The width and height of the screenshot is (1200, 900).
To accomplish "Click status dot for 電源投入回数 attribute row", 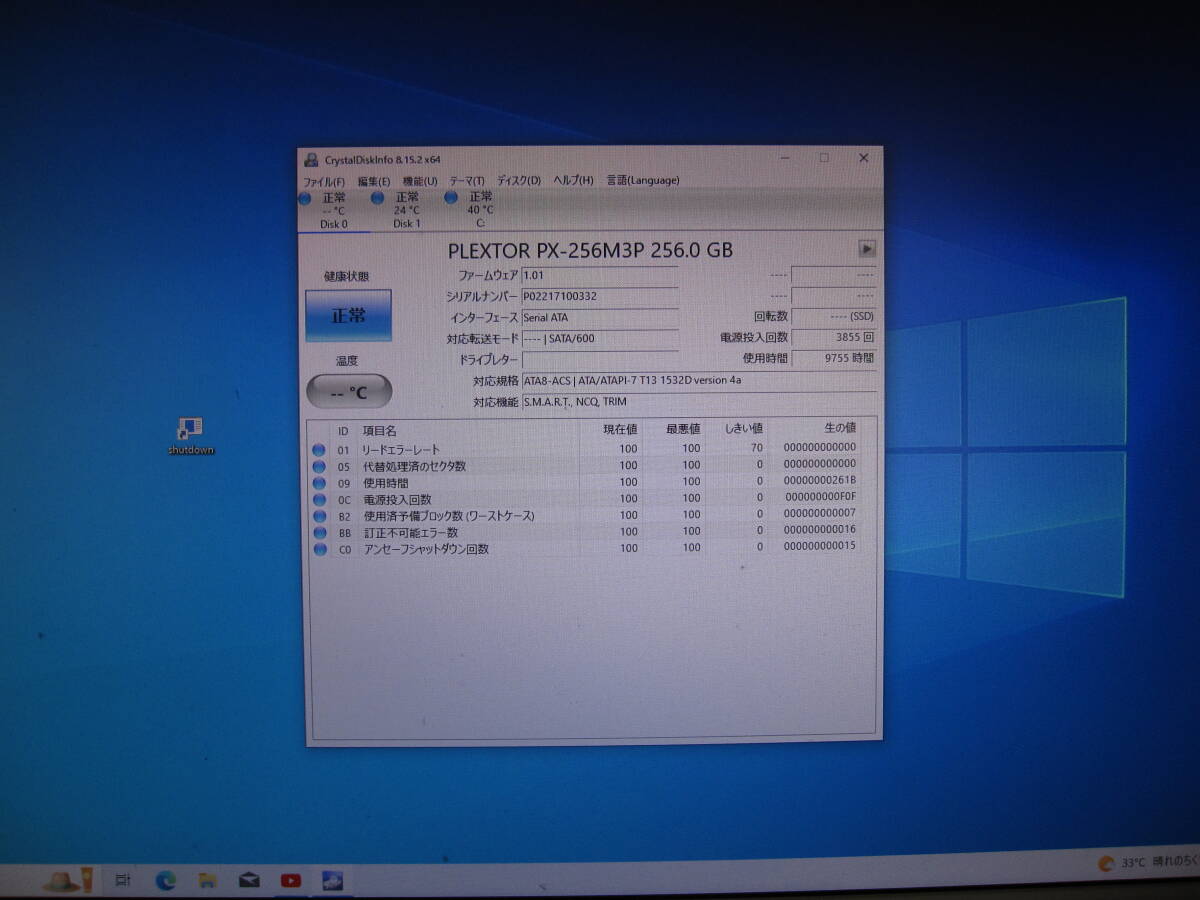I will point(319,499).
